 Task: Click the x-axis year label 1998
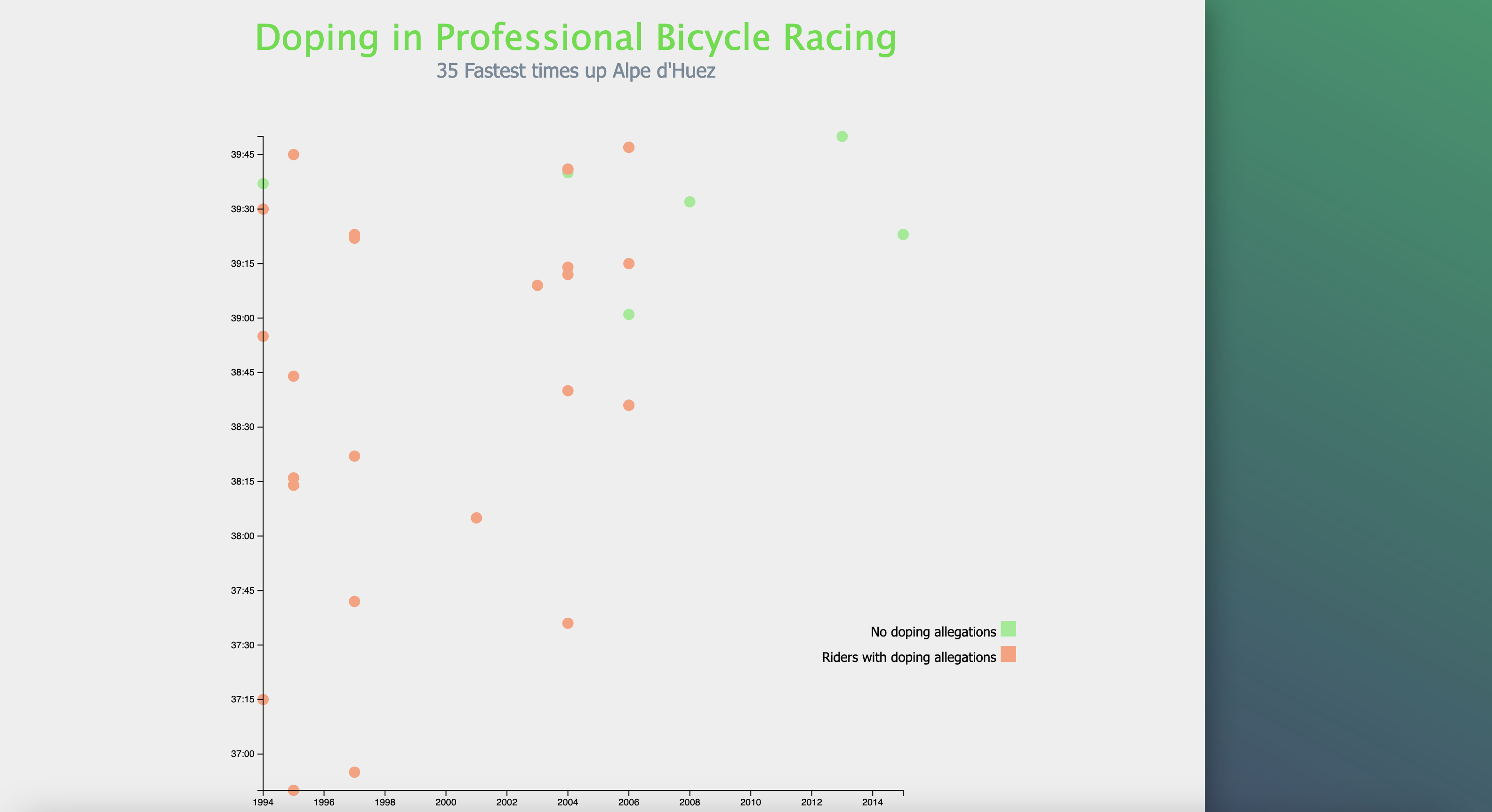[385, 802]
